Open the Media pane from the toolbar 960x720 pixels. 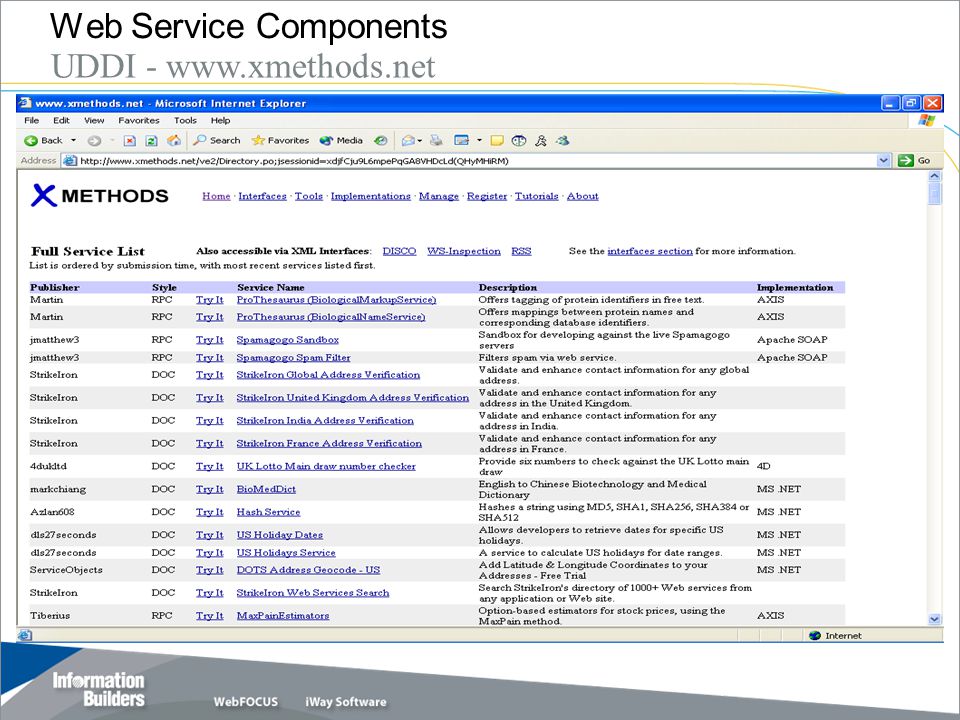(x=342, y=141)
